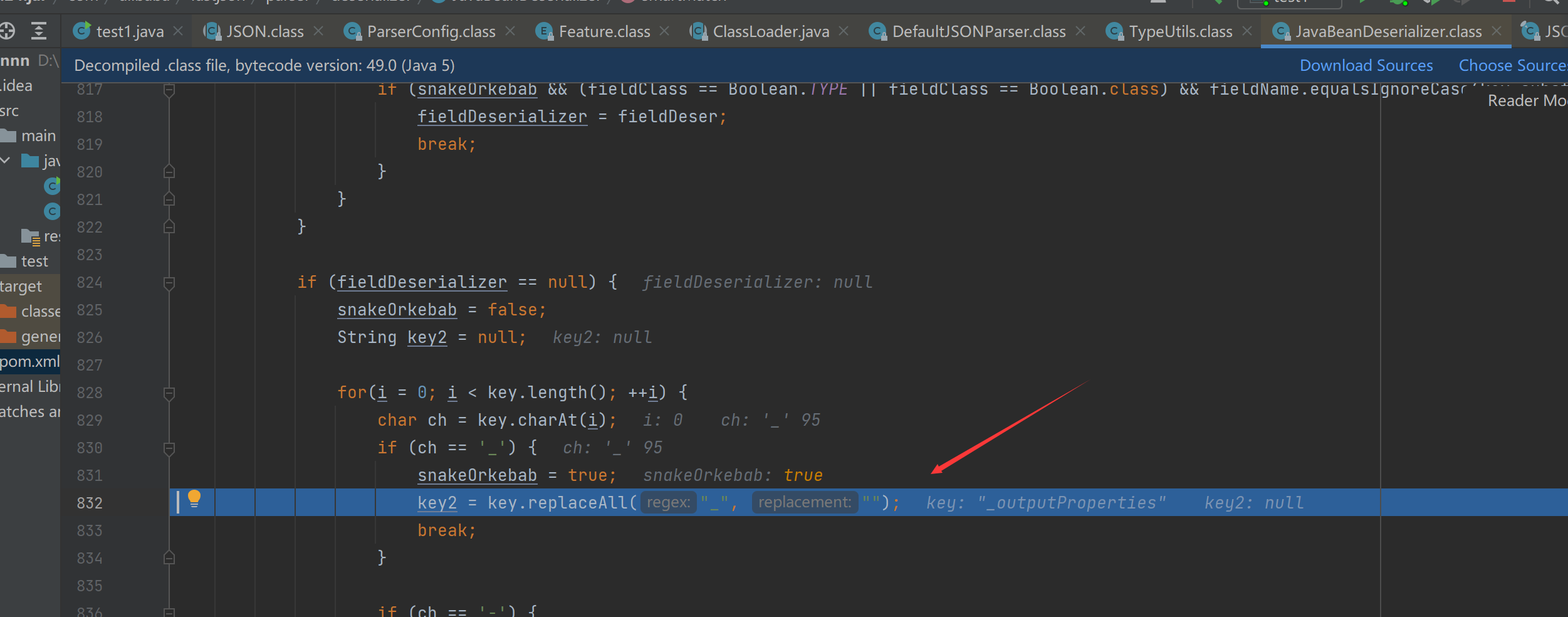The height and width of the screenshot is (617, 1568).
Task: Toggle the fold marker on line 817
Action: tap(169, 90)
